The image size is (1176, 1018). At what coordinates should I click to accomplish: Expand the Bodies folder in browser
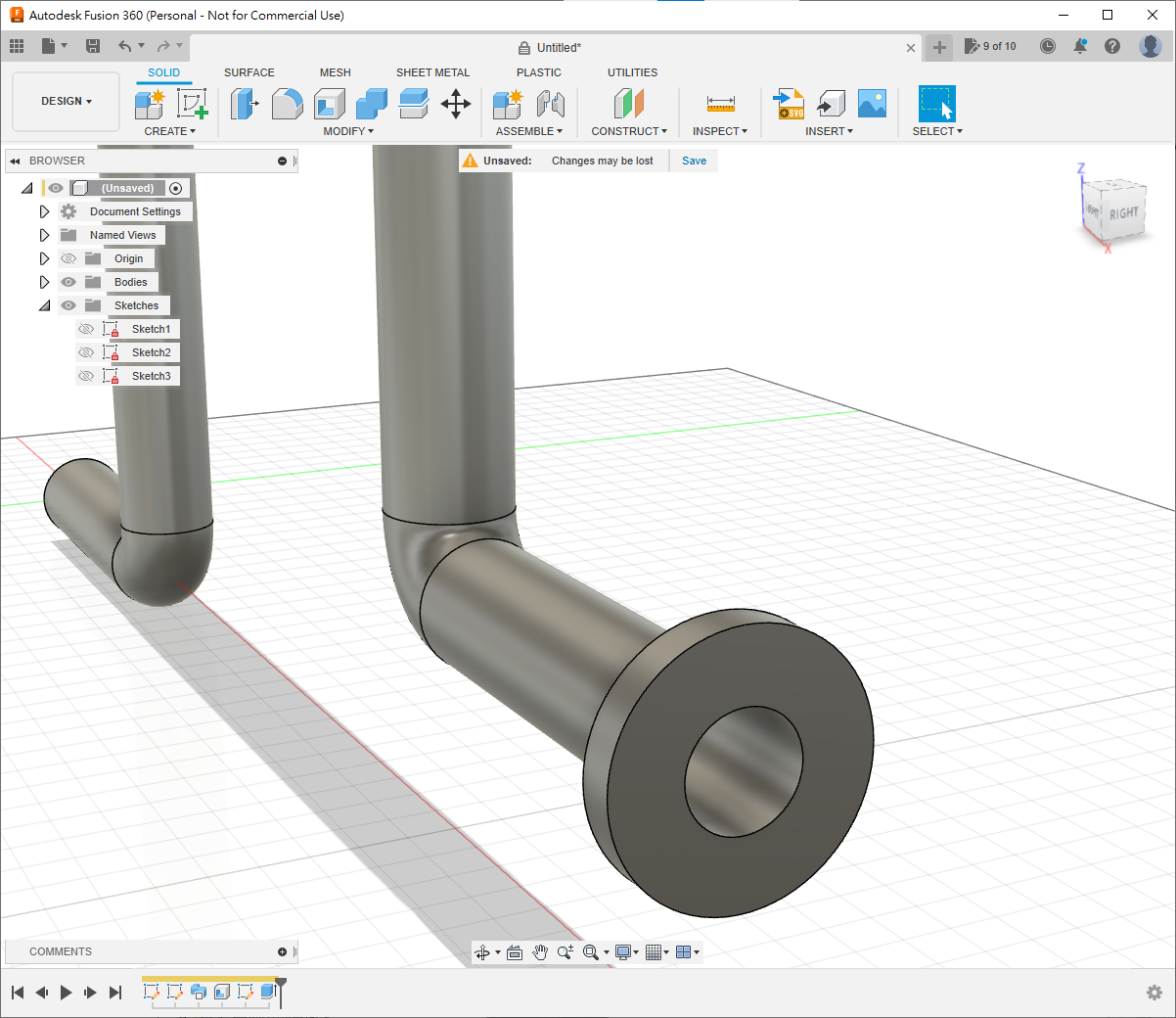point(44,282)
